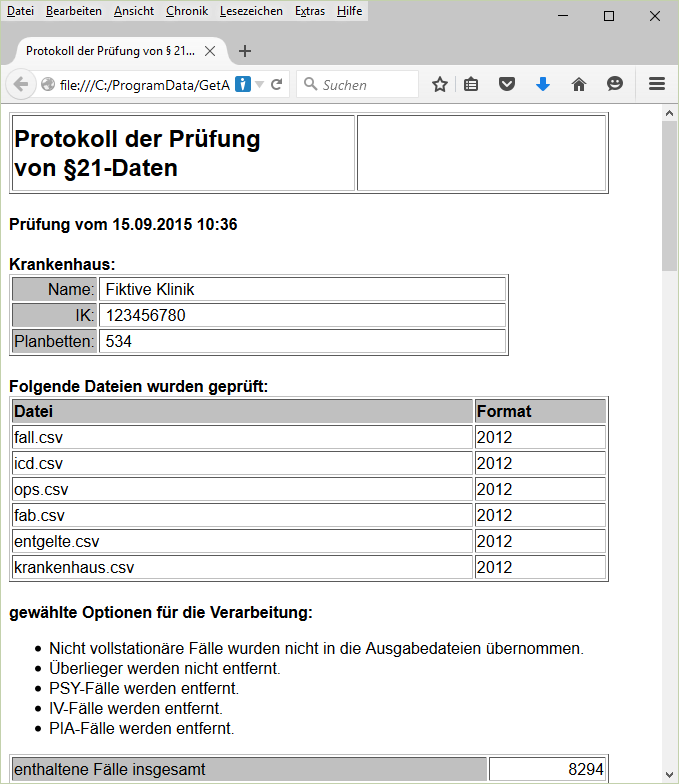Open the Ansicht menu
The image size is (679, 784).
[x=134, y=10]
